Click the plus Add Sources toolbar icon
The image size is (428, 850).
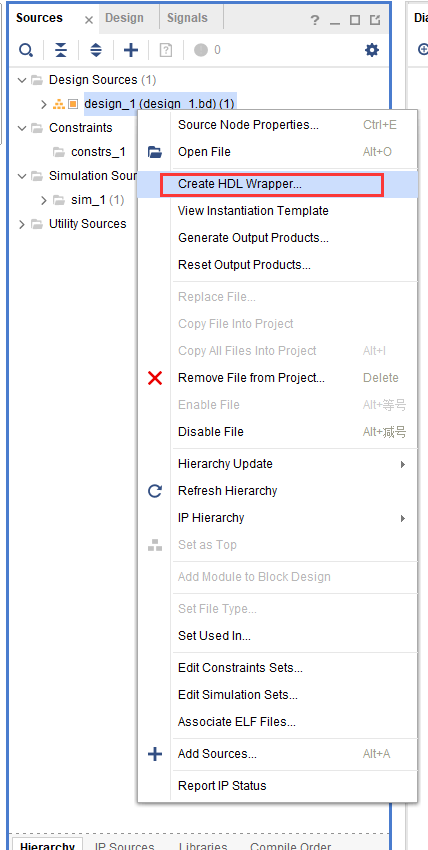click(x=131, y=50)
